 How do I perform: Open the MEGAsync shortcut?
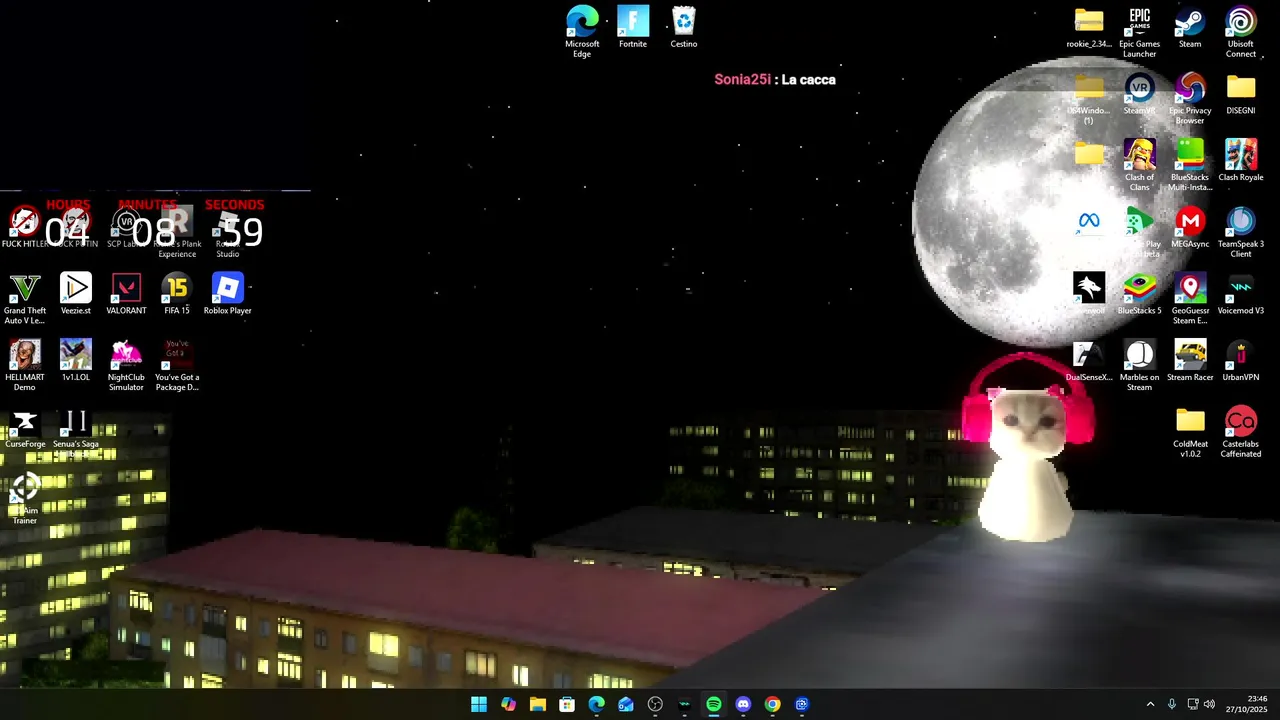1190,227
